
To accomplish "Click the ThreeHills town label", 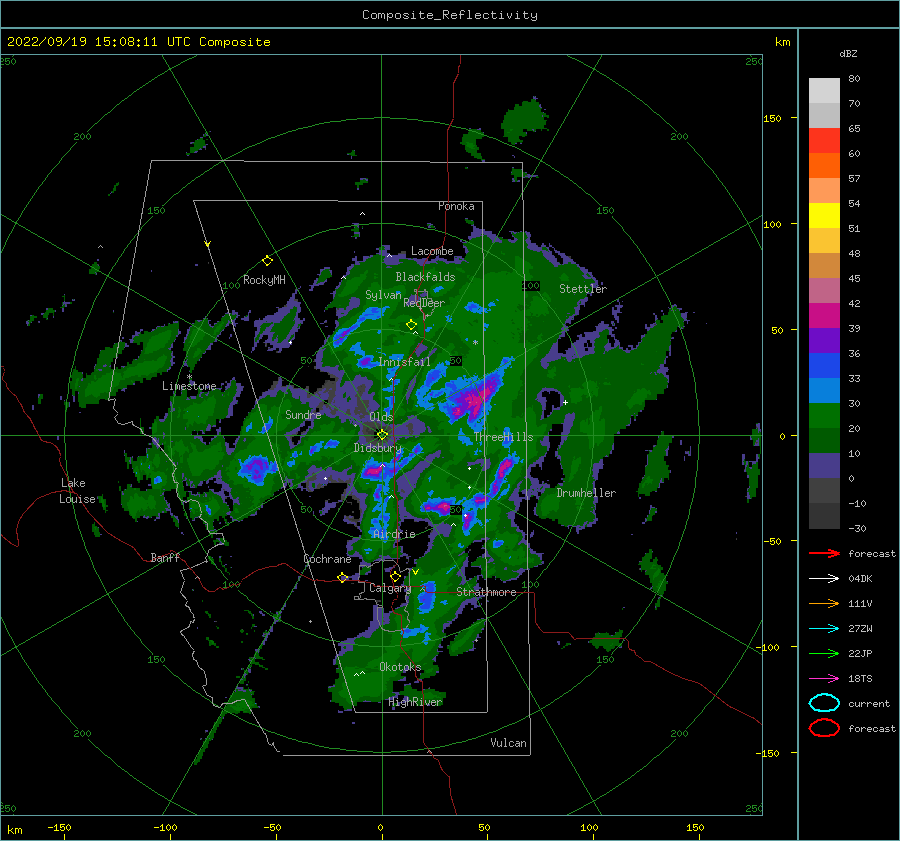I will click(x=503, y=437).
